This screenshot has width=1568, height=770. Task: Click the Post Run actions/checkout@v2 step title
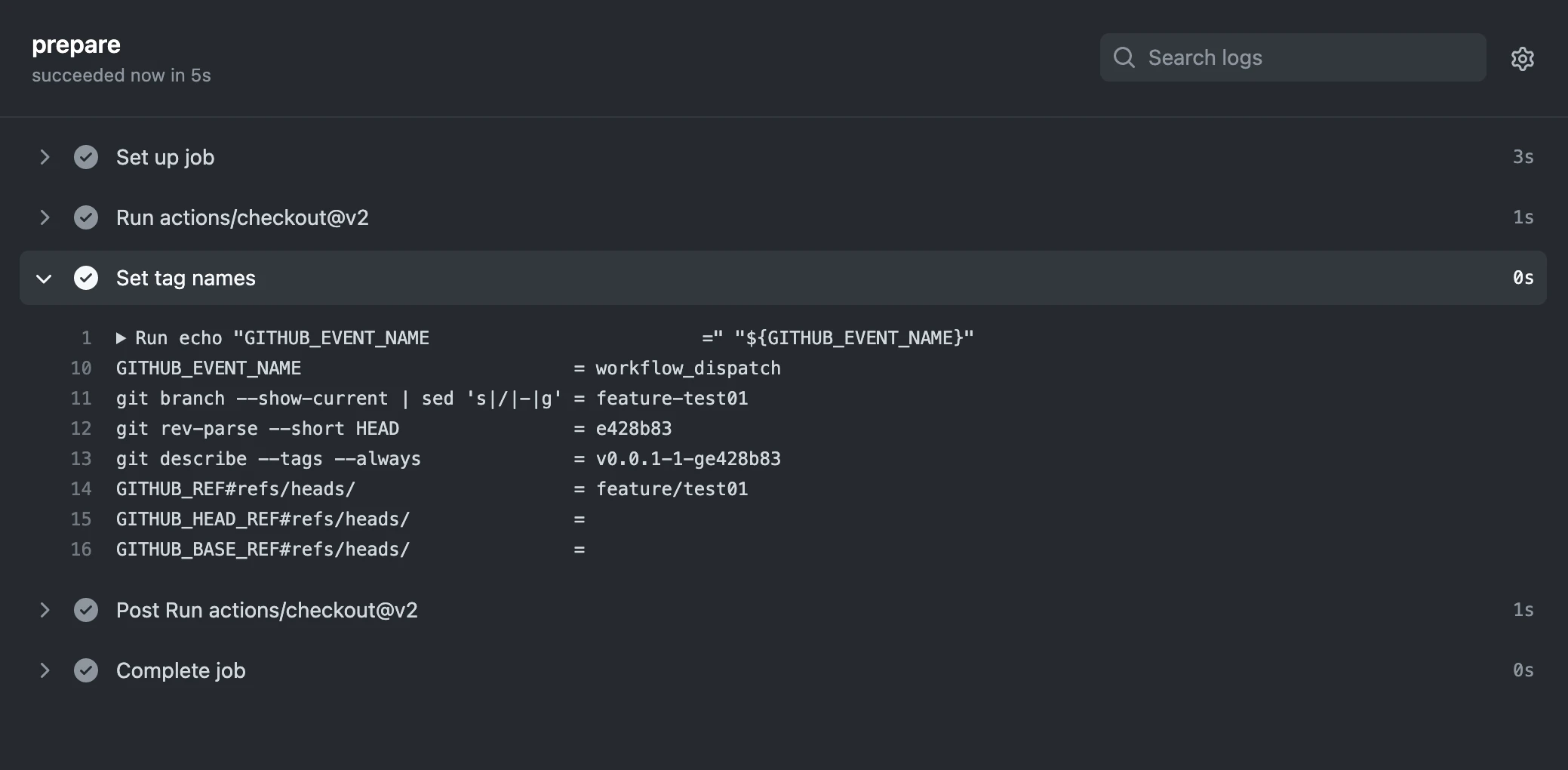(266, 610)
